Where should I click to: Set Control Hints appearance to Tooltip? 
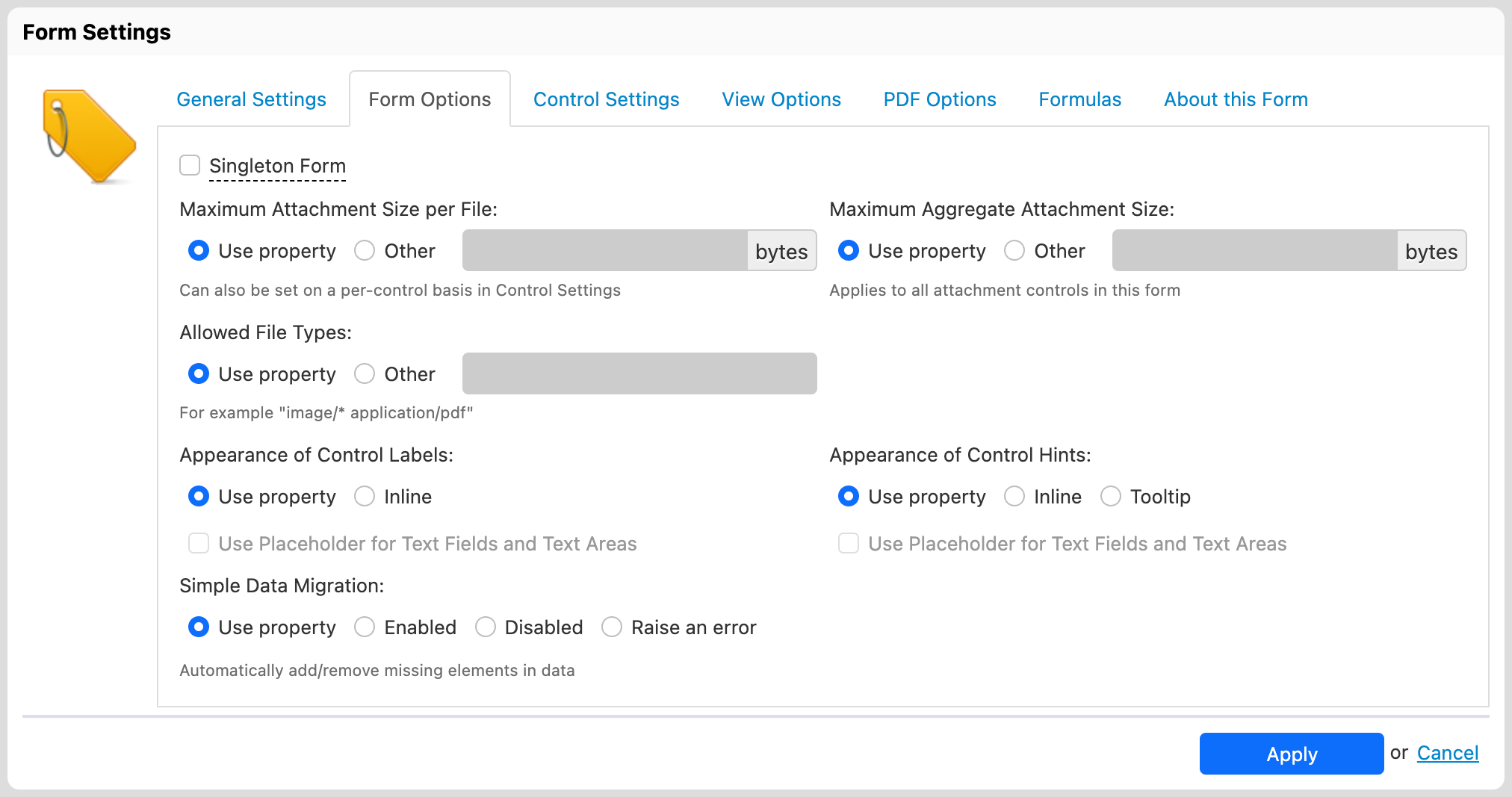click(1111, 497)
